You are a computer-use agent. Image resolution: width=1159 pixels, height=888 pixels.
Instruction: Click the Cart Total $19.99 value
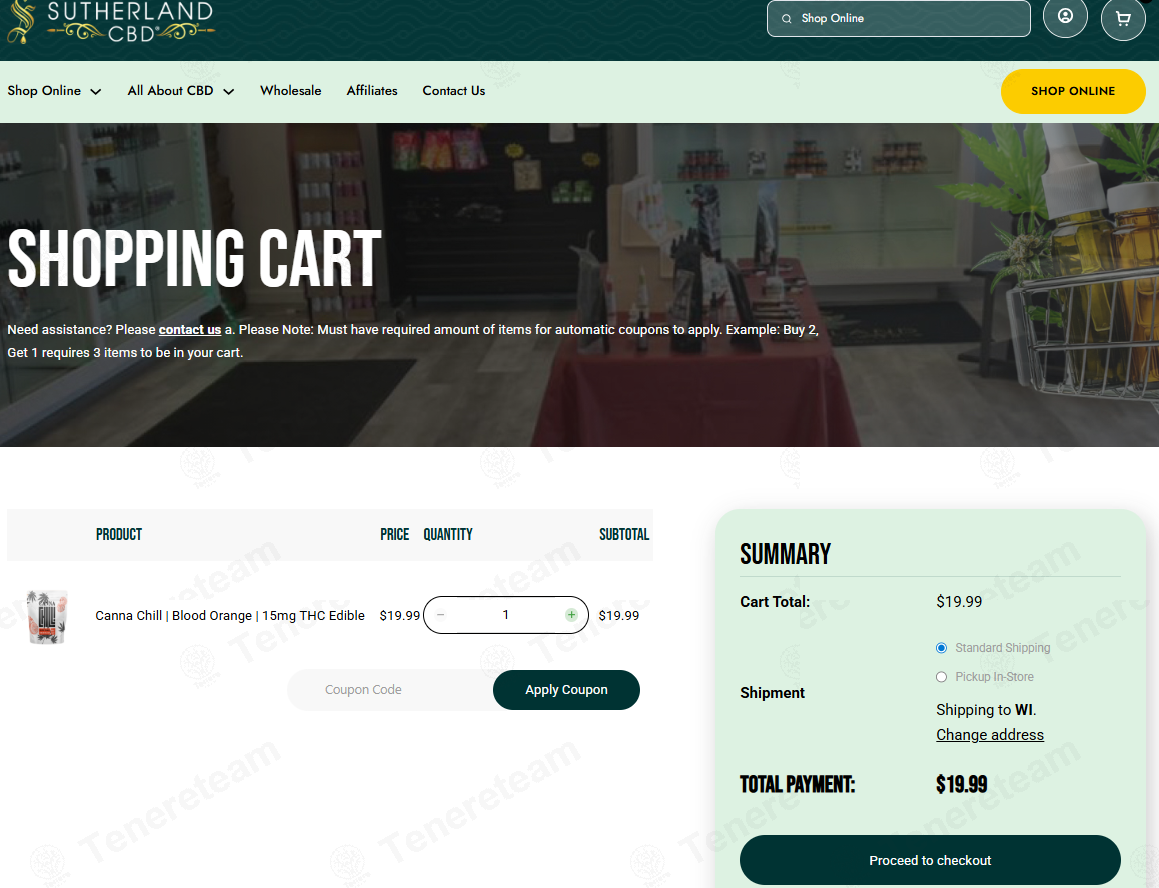click(x=959, y=601)
